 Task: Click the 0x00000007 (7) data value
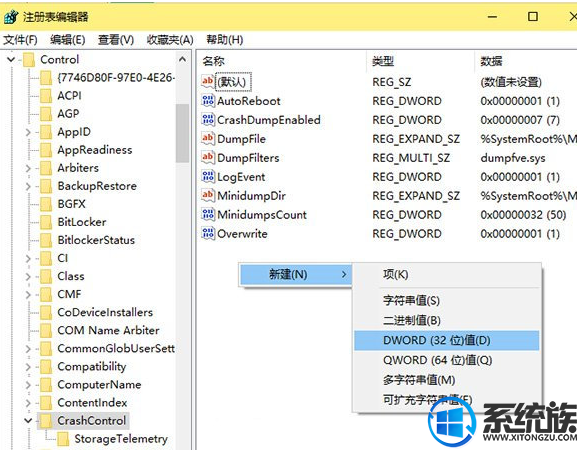pos(520,120)
